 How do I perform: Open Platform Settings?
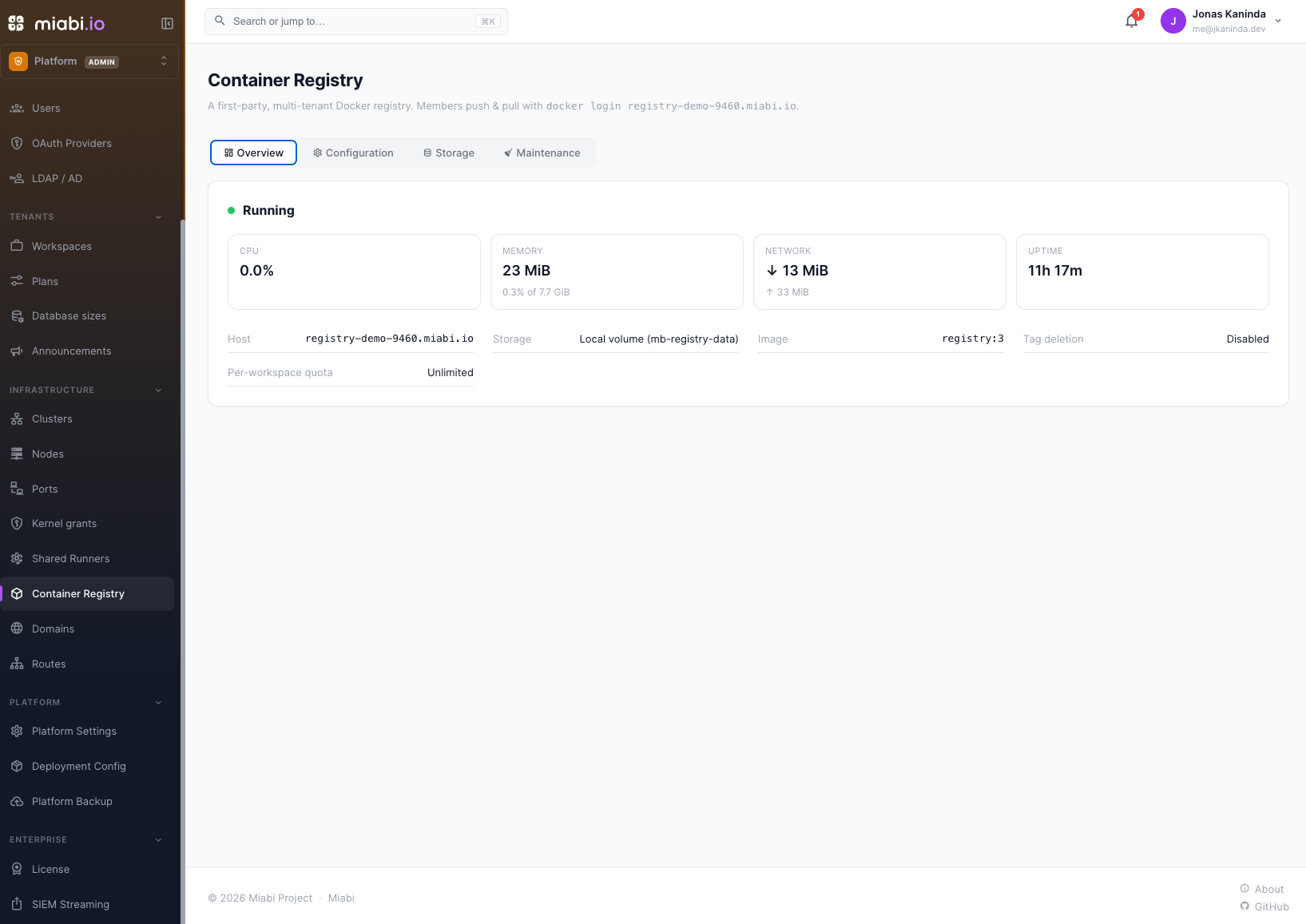tap(88, 732)
